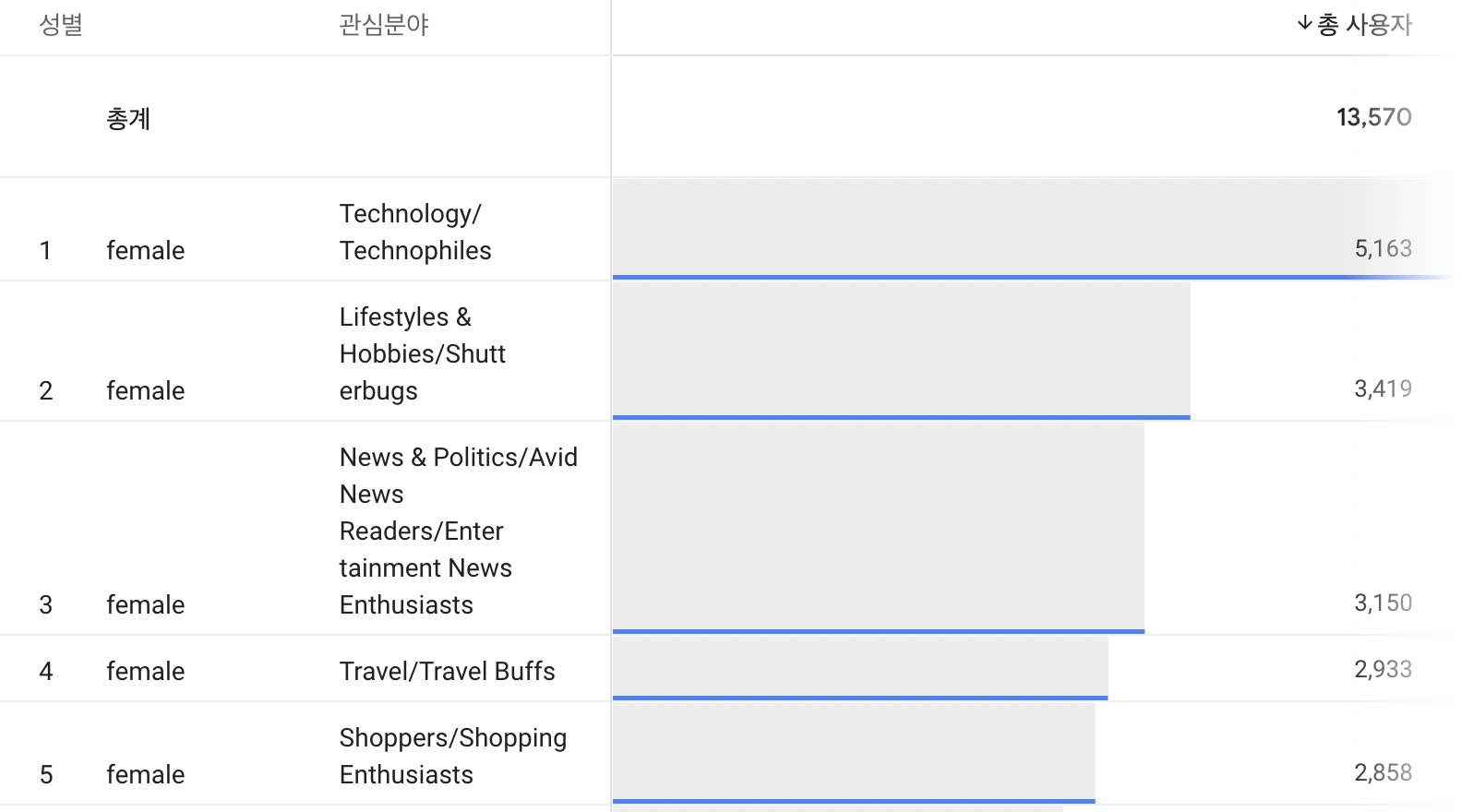Click the 관심분야 column header
This screenshot has width=1462, height=812.
(384, 25)
